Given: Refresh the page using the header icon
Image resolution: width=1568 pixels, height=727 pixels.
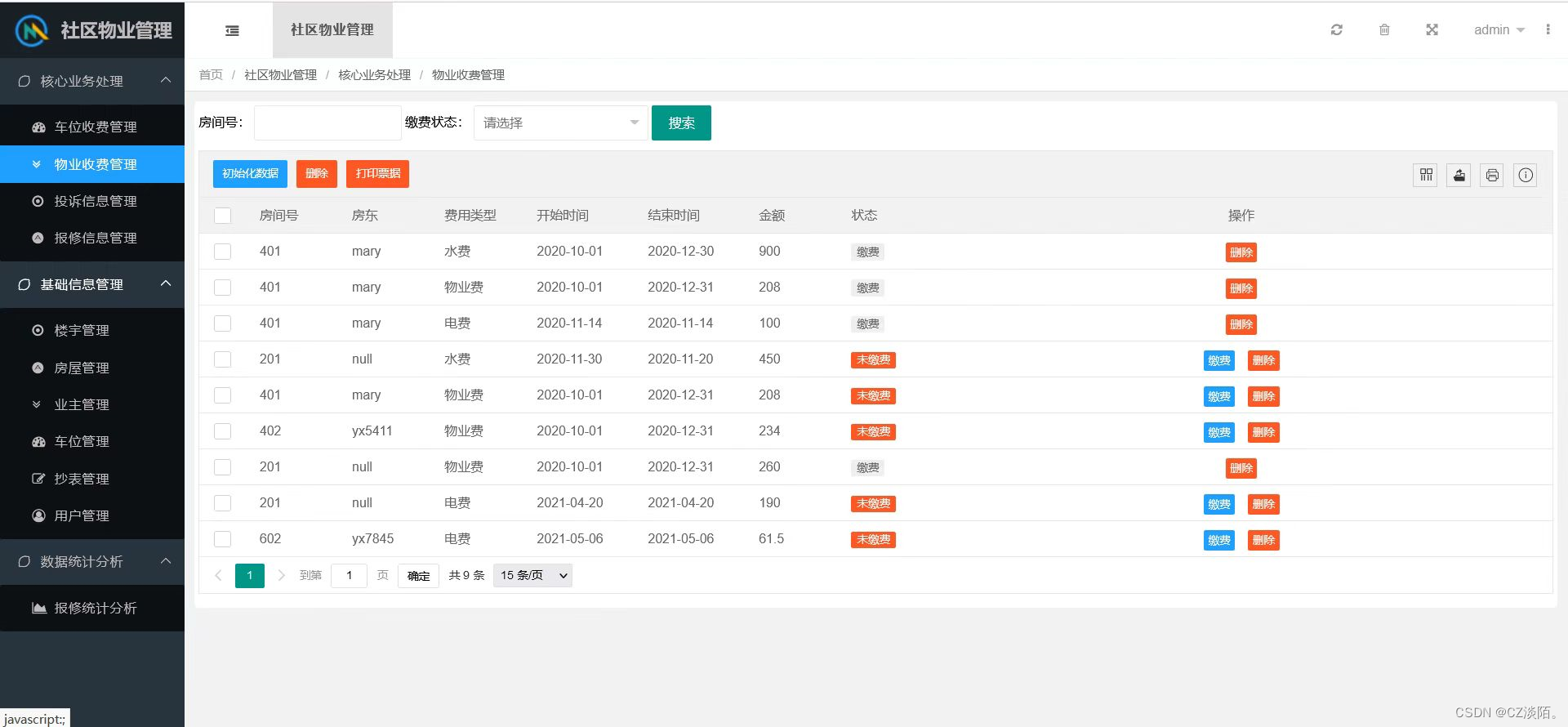Looking at the screenshot, I should pos(1337,30).
